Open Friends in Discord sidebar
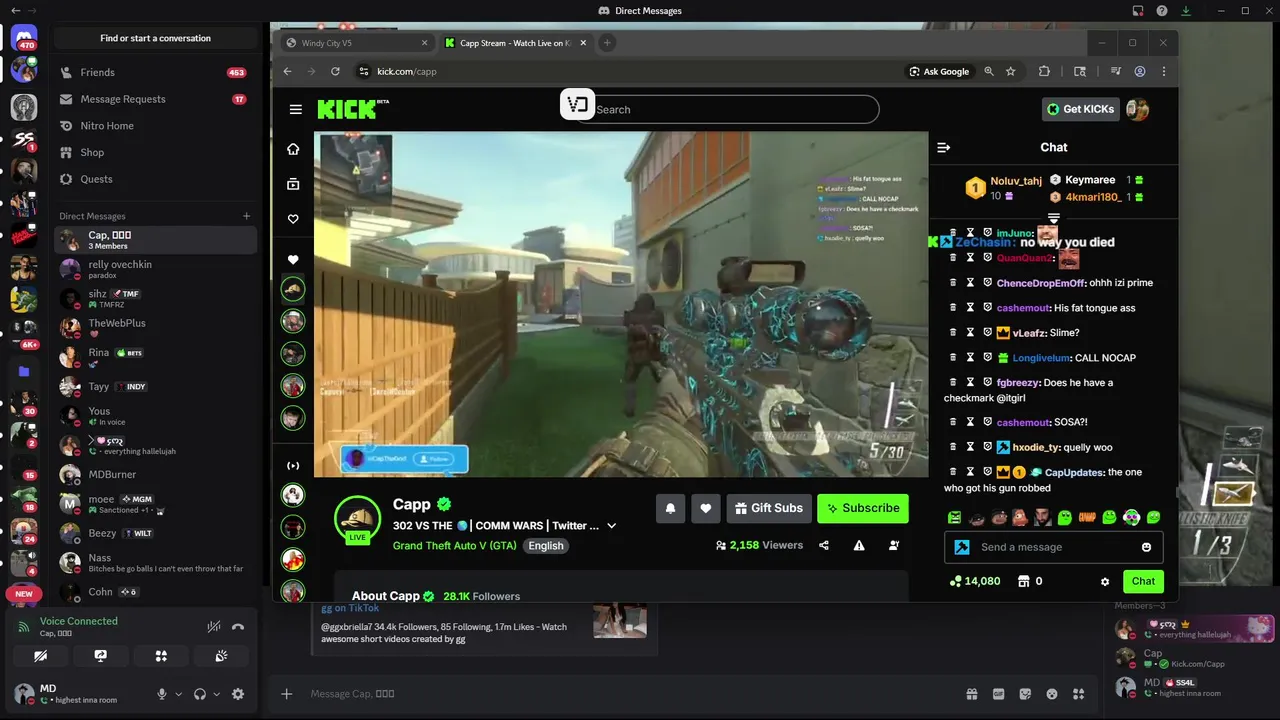The width and height of the screenshot is (1280, 720). [155, 72]
